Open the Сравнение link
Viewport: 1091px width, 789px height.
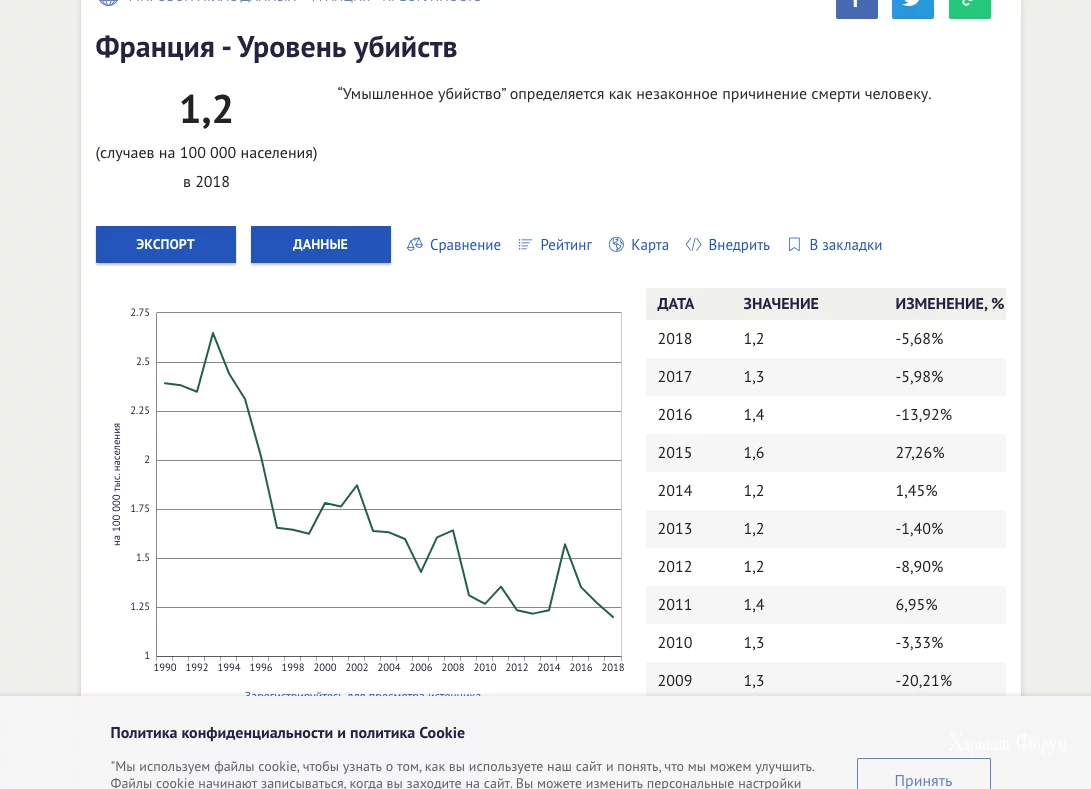pyautogui.click(x=465, y=245)
